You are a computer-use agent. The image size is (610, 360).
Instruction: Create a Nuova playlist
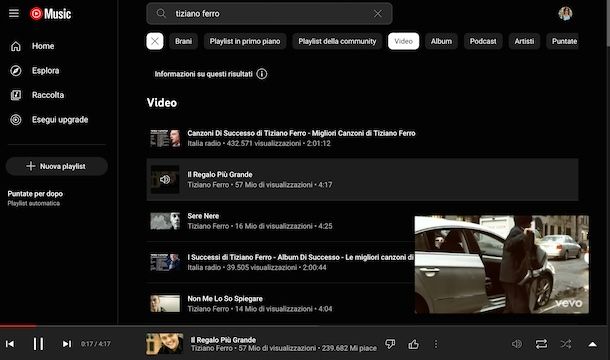pos(56,166)
